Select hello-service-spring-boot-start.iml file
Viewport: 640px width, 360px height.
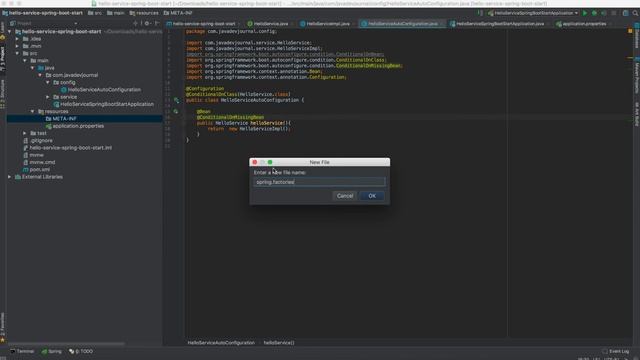coord(67,148)
